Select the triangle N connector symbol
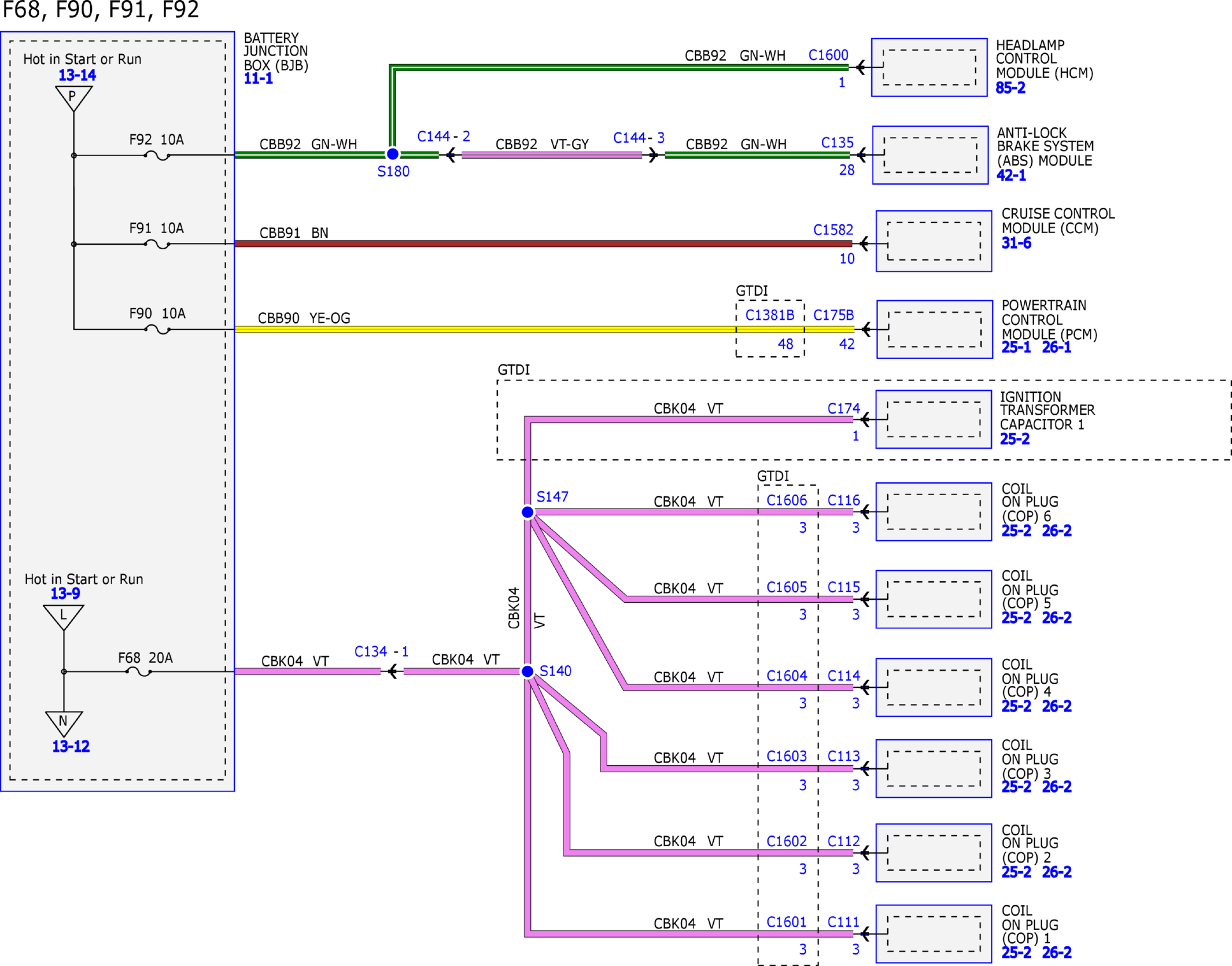The width and height of the screenshot is (1232, 966). coord(64,723)
